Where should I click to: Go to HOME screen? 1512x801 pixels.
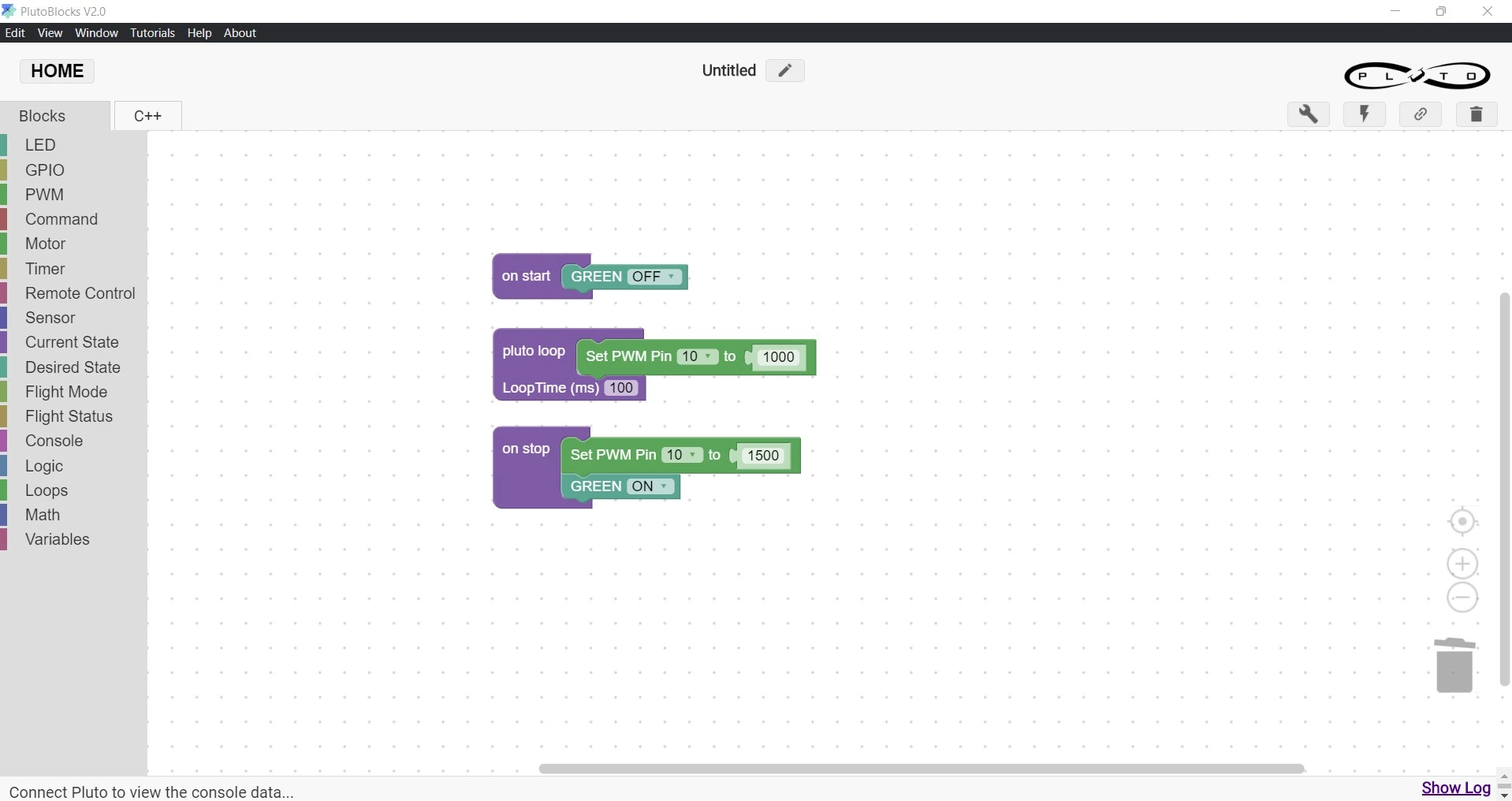[x=57, y=72]
